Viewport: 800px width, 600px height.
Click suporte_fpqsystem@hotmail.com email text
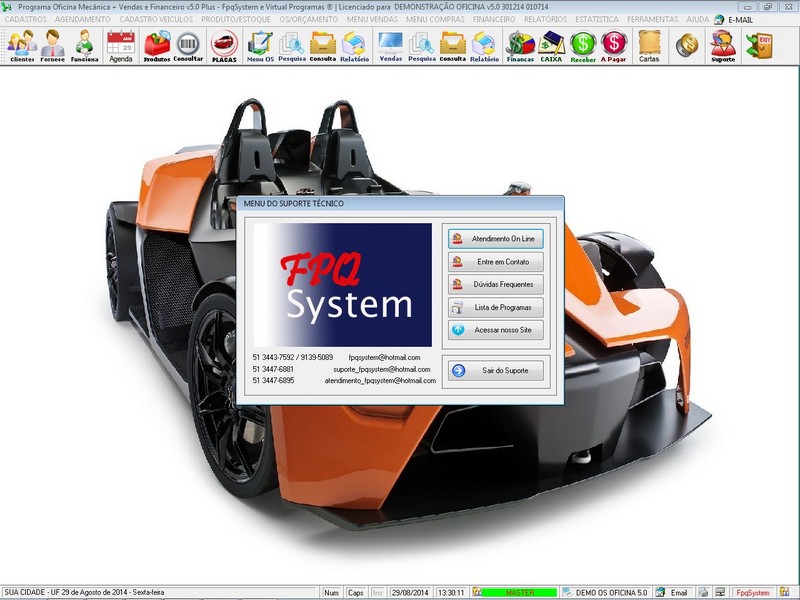(x=382, y=369)
